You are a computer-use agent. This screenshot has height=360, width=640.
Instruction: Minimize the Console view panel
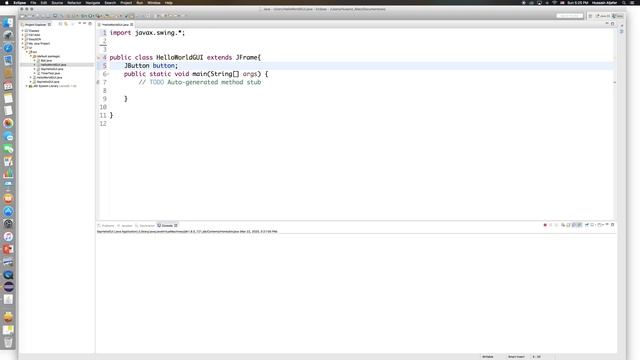click(607, 224)
